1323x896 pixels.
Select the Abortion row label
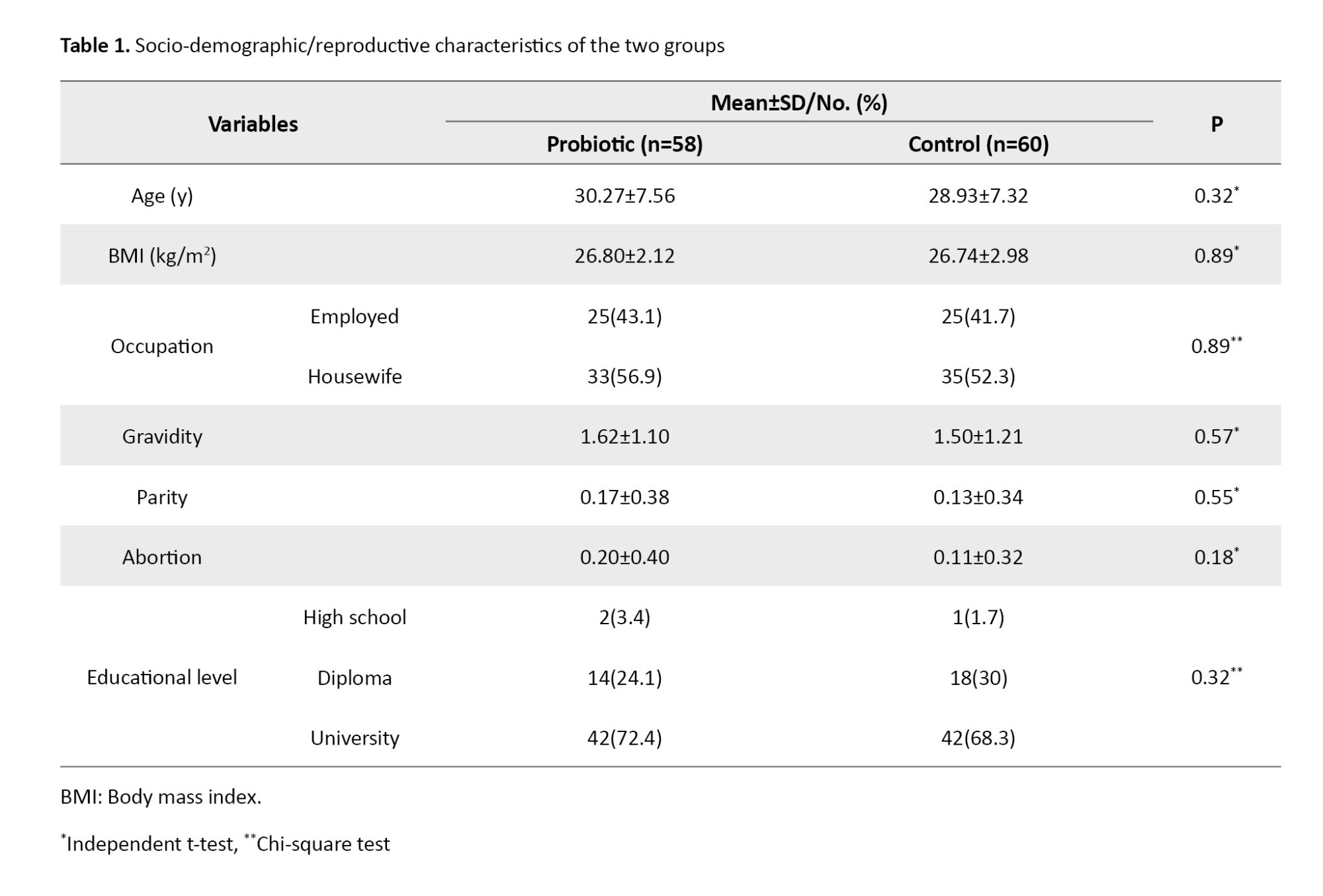[x=162, y=557]
